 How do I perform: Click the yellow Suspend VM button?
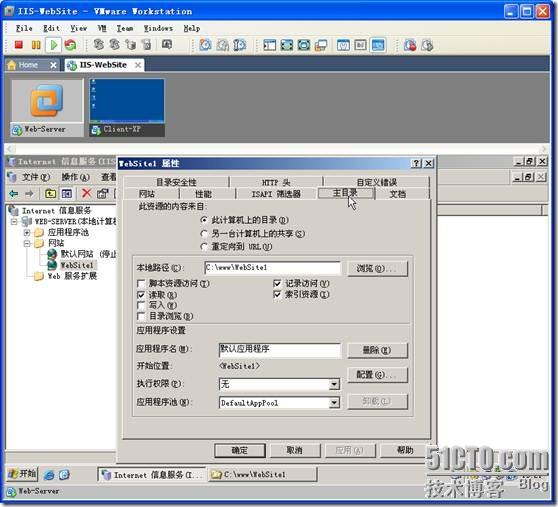[x=36, y=45]
